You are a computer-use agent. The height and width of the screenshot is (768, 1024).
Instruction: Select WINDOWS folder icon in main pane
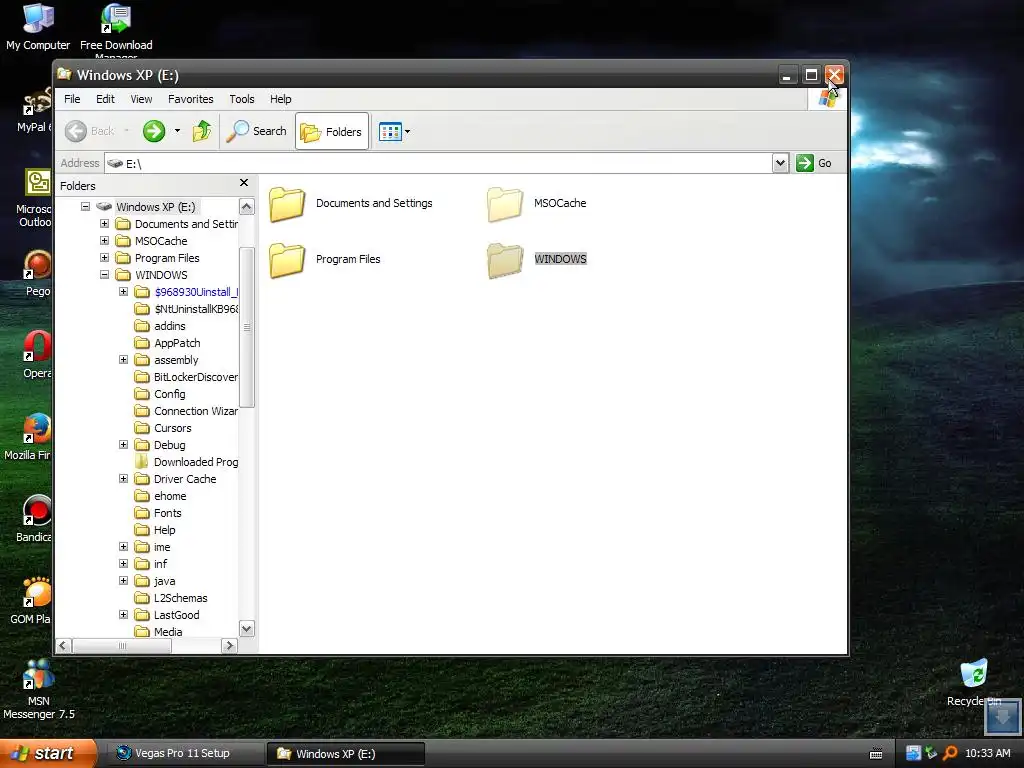(504, 260)
